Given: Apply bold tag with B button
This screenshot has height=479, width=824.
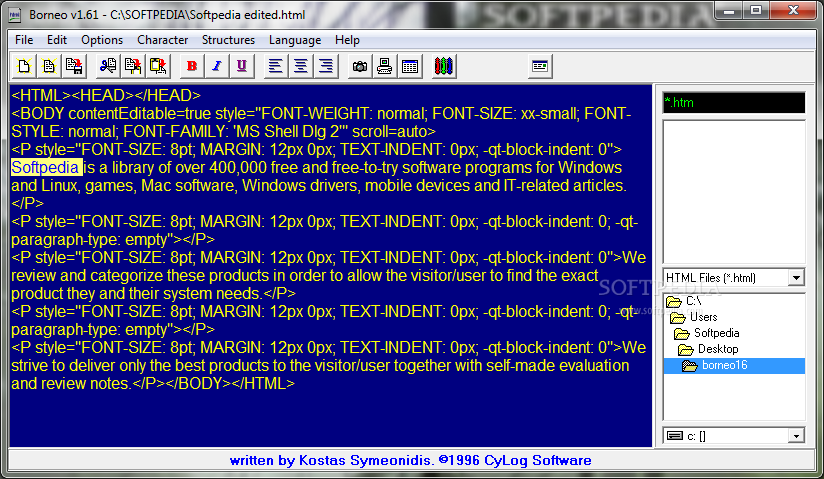Looking at the screenshot, I should click(x=192, y=66).
